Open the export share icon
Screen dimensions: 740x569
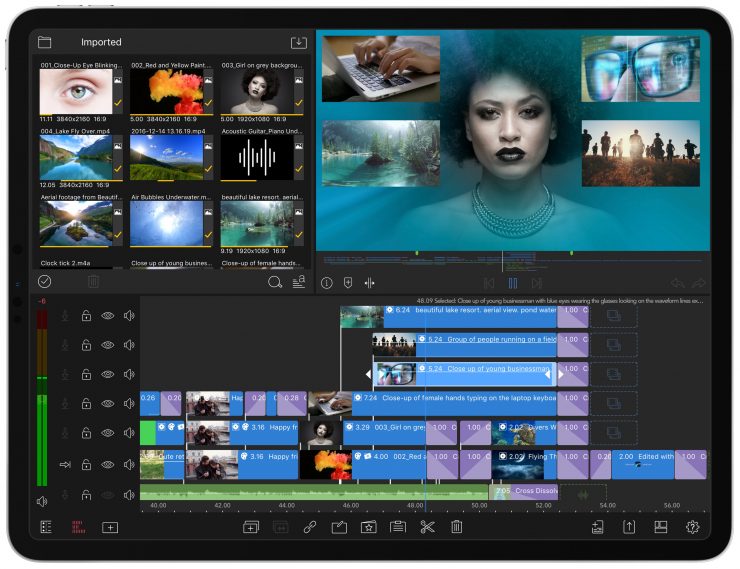point(629,527)
